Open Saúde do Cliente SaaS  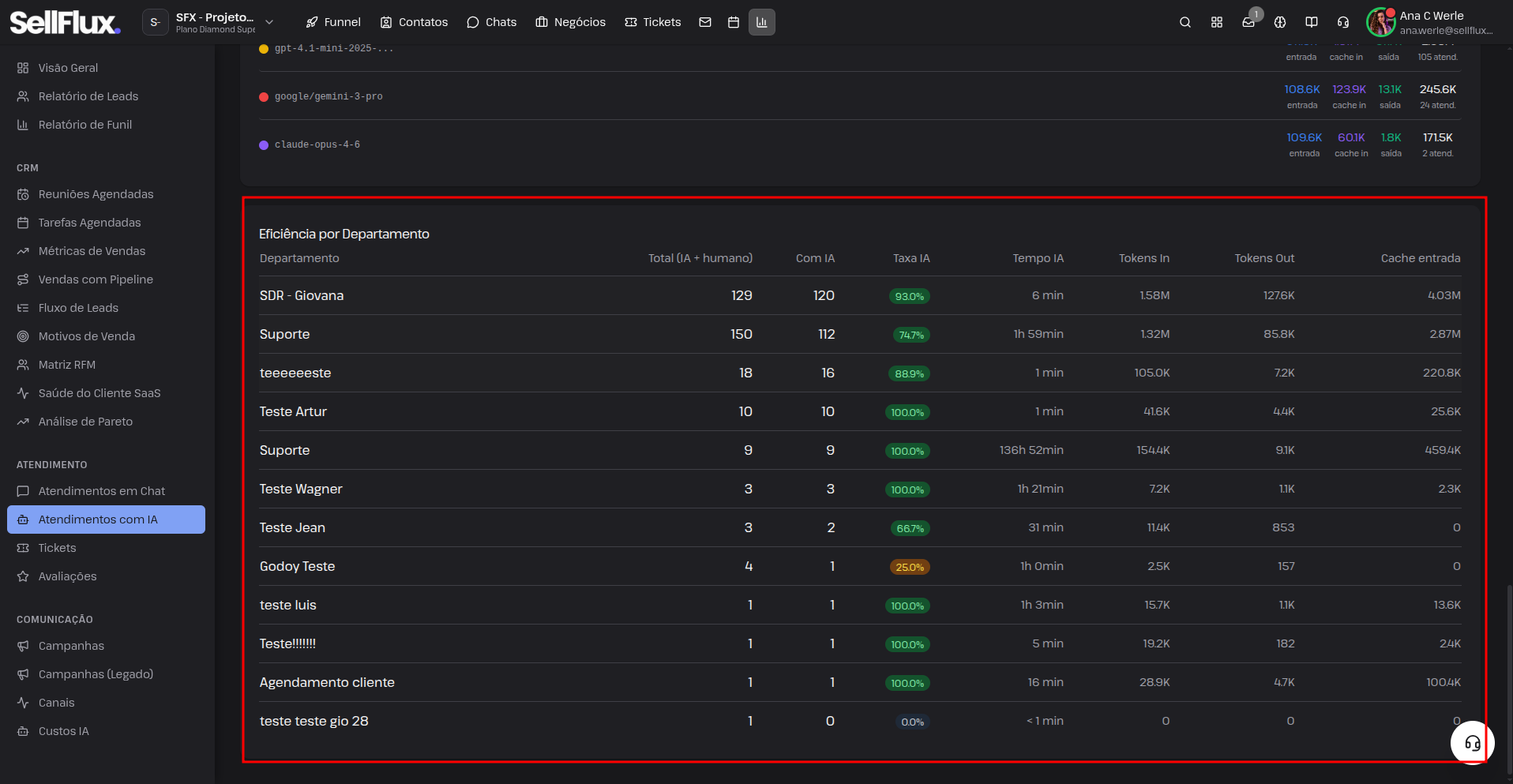point(107,393)
